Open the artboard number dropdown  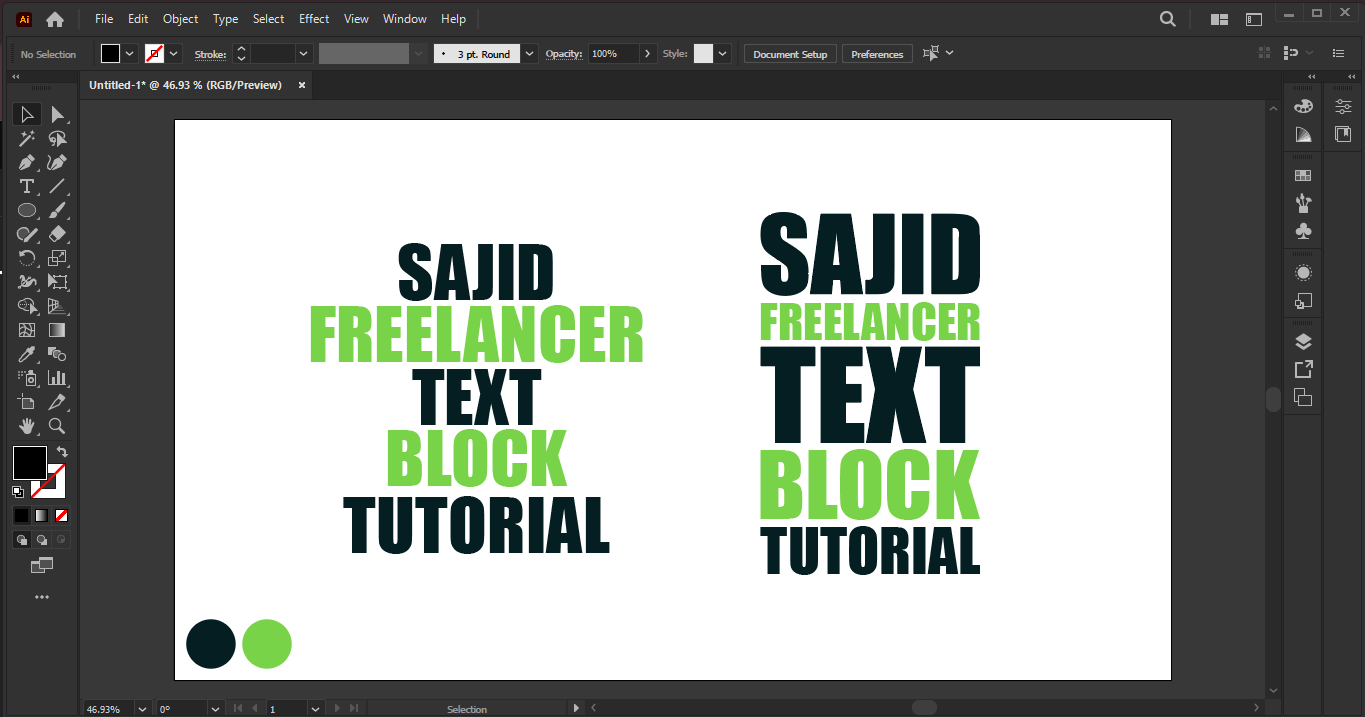click(x=316, y=709)
